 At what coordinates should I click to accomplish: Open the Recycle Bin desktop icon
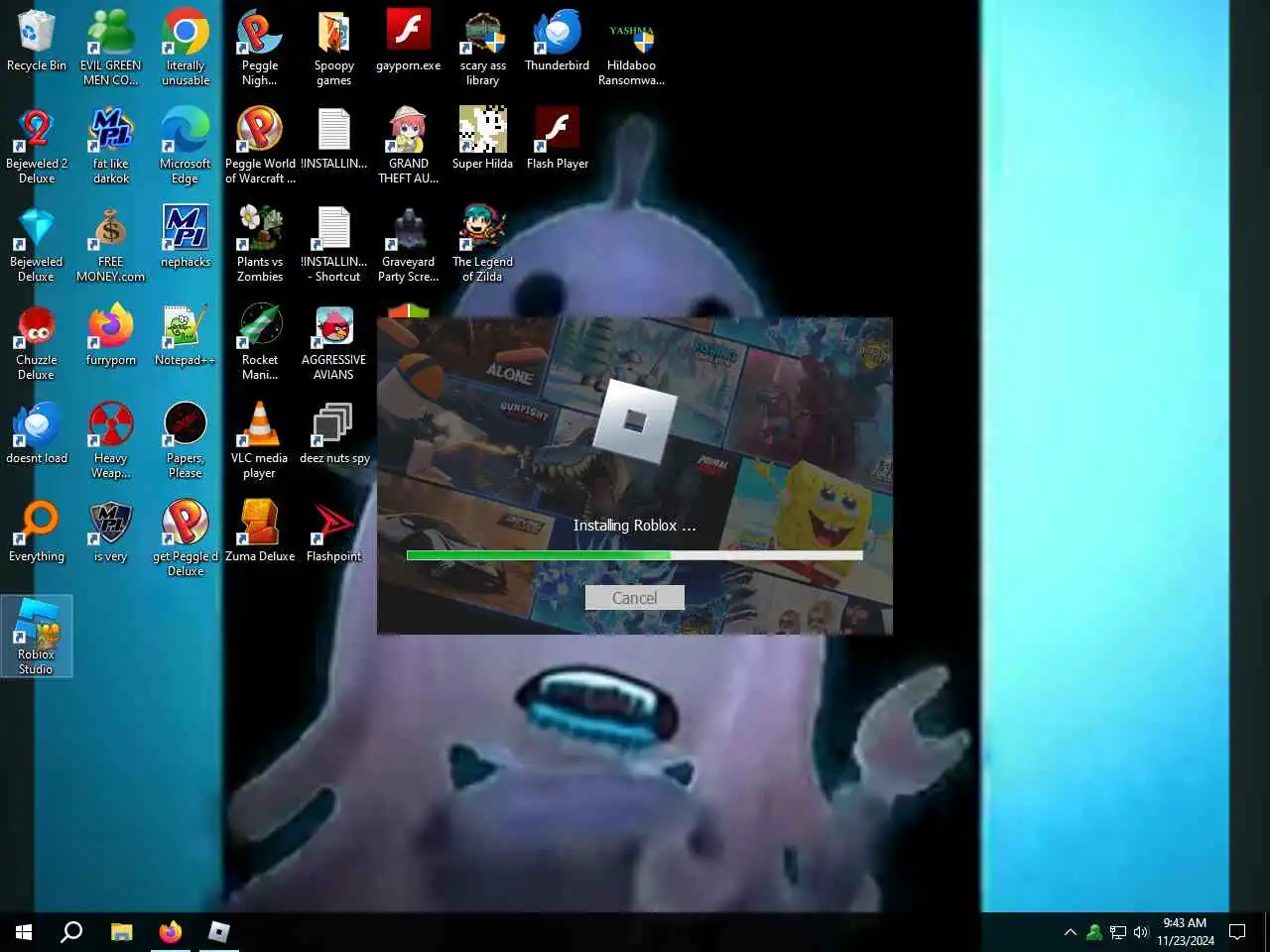37,42
